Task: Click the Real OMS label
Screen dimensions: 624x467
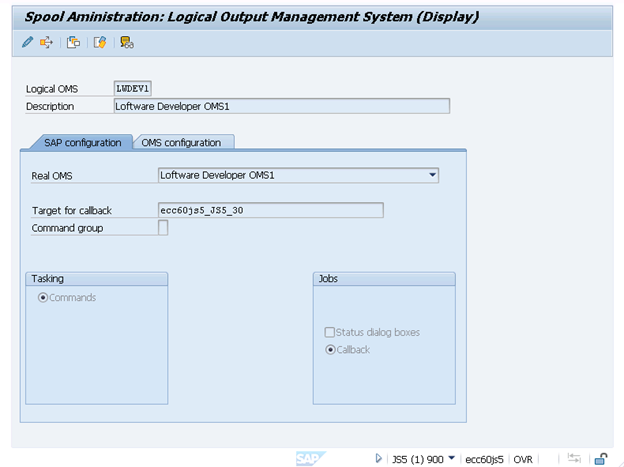Action: tap(52, 176)
